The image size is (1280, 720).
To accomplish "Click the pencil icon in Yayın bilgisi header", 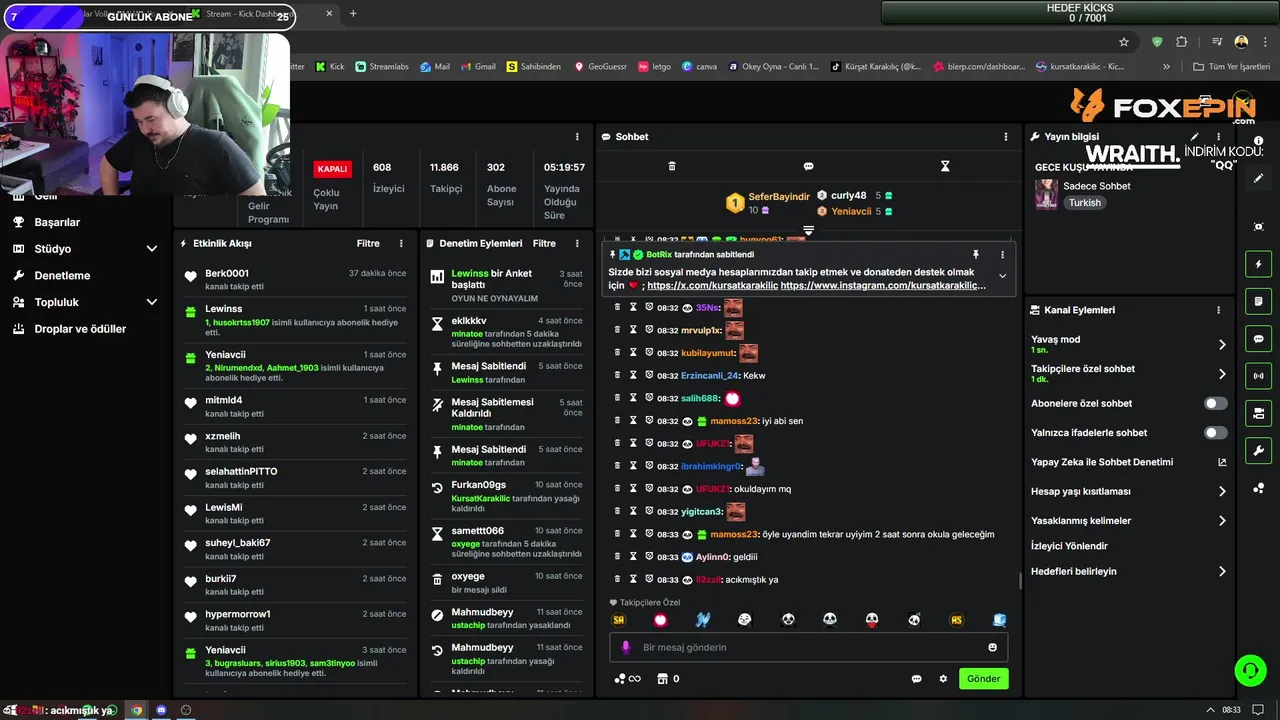I will pos(1194,137).
